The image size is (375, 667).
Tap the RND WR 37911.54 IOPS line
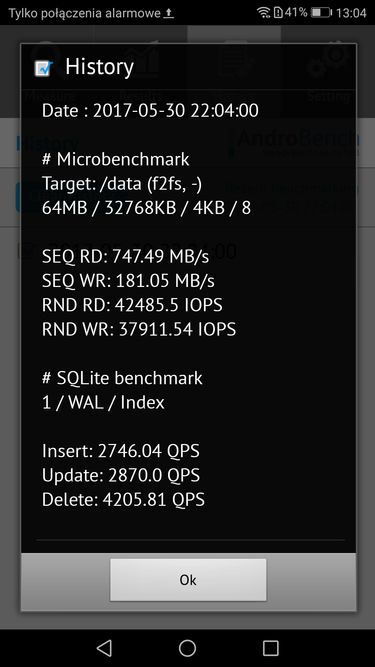[139, 329]
